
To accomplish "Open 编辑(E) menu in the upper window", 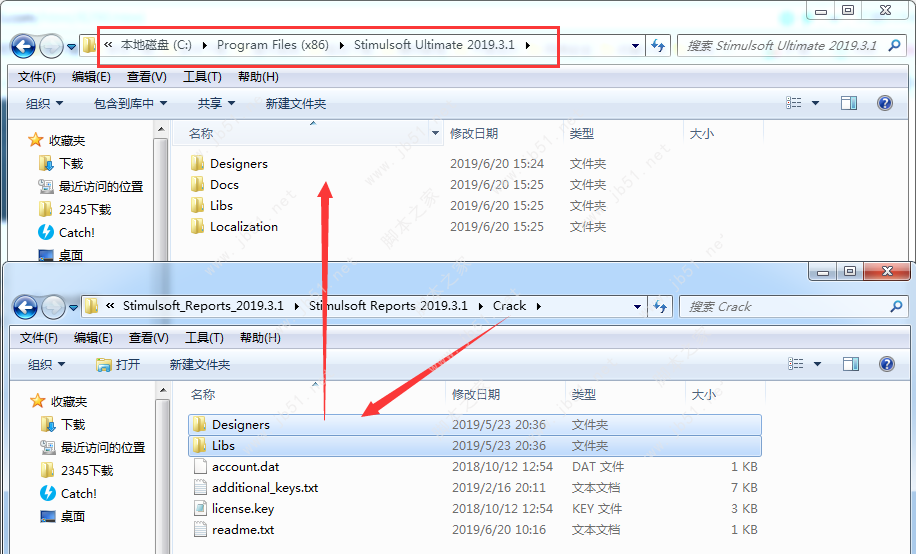I will [x=91, y=77].
